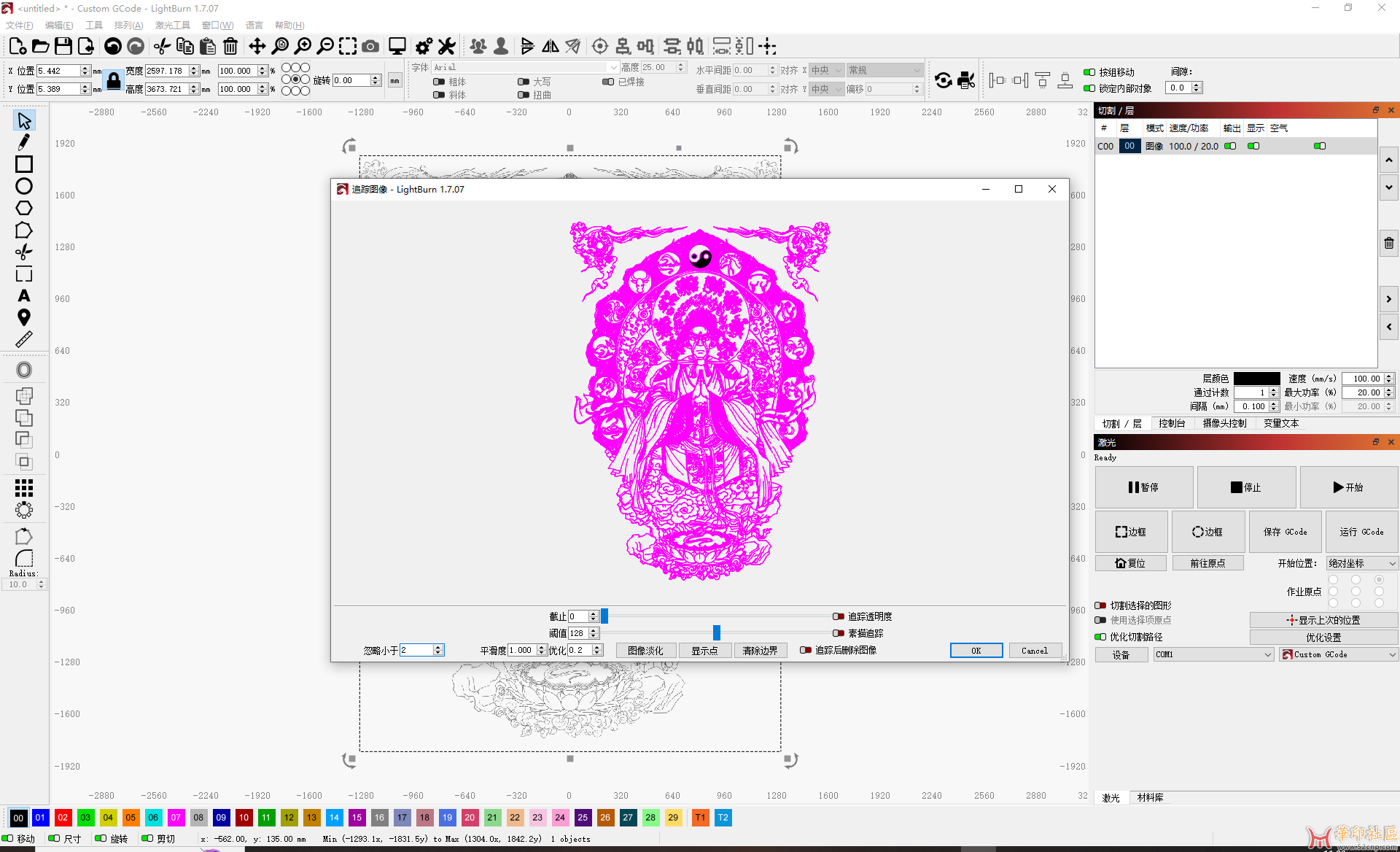Click the Cutoff slider handle
This screenshot has height=852, width=1400.
tap(604, 616)
